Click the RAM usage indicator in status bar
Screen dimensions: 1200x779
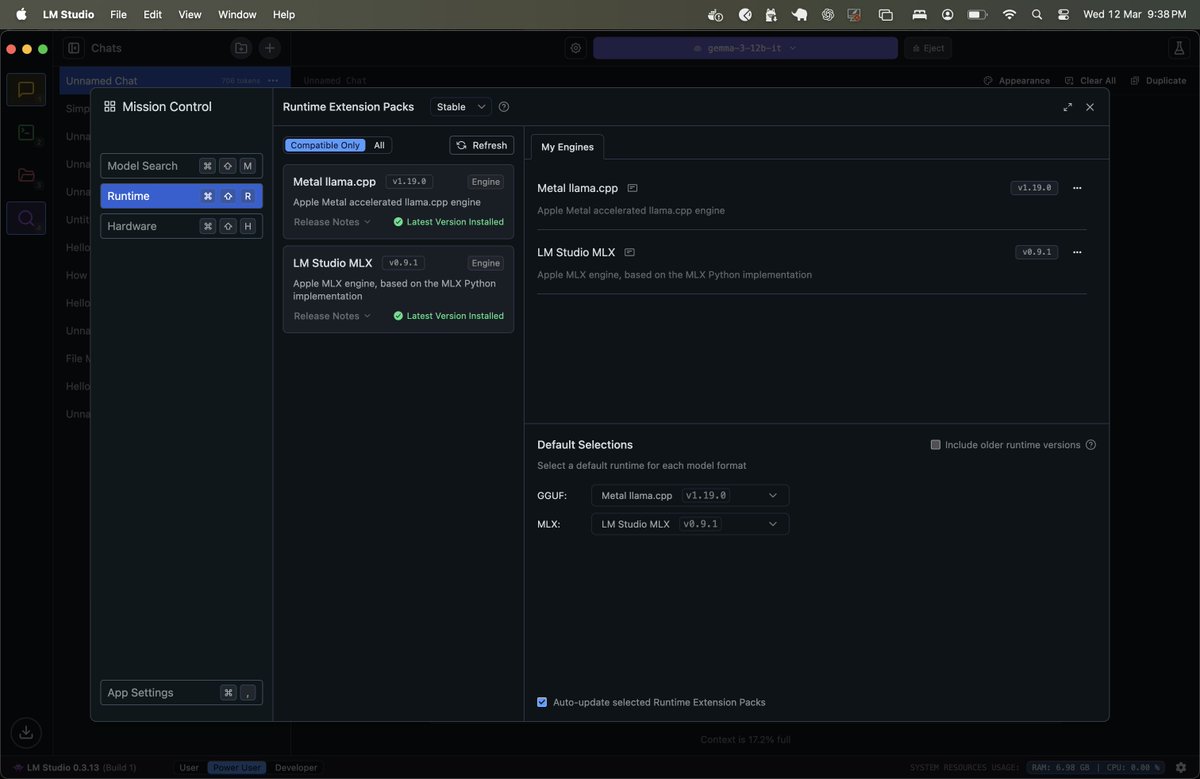pos(1059,768)
